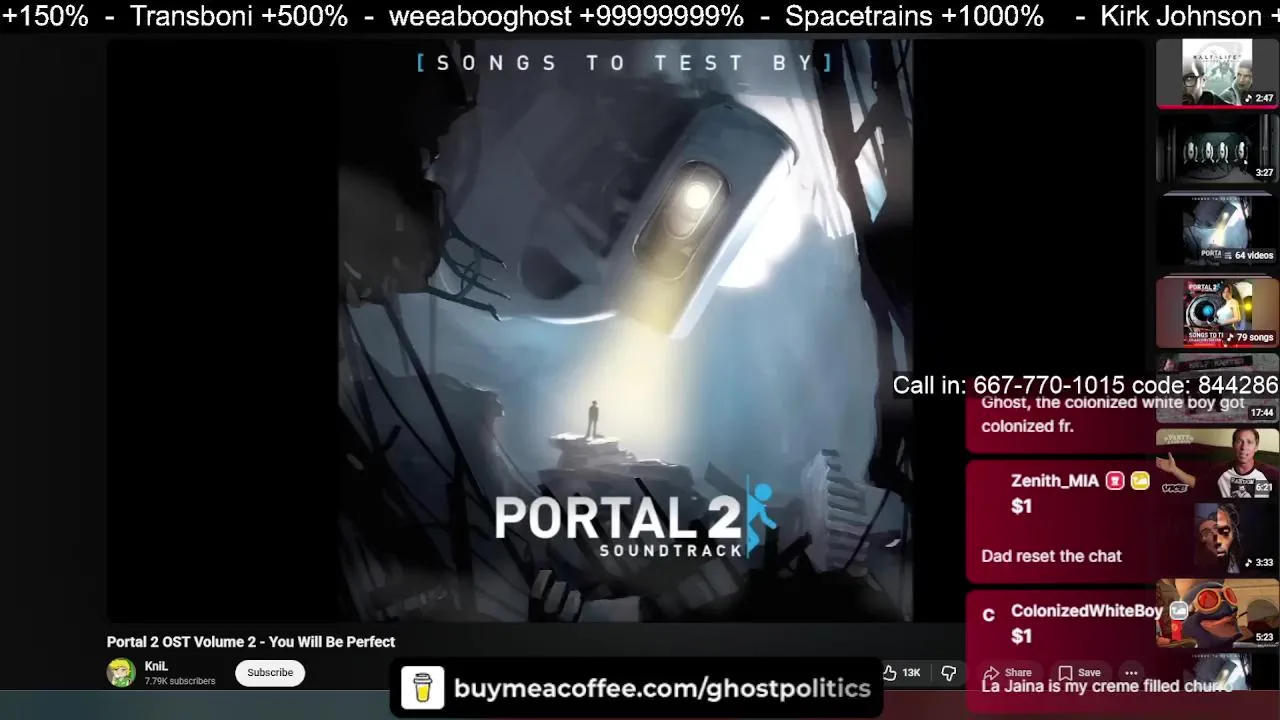Click the KniL channel avatar

point(121,673)
